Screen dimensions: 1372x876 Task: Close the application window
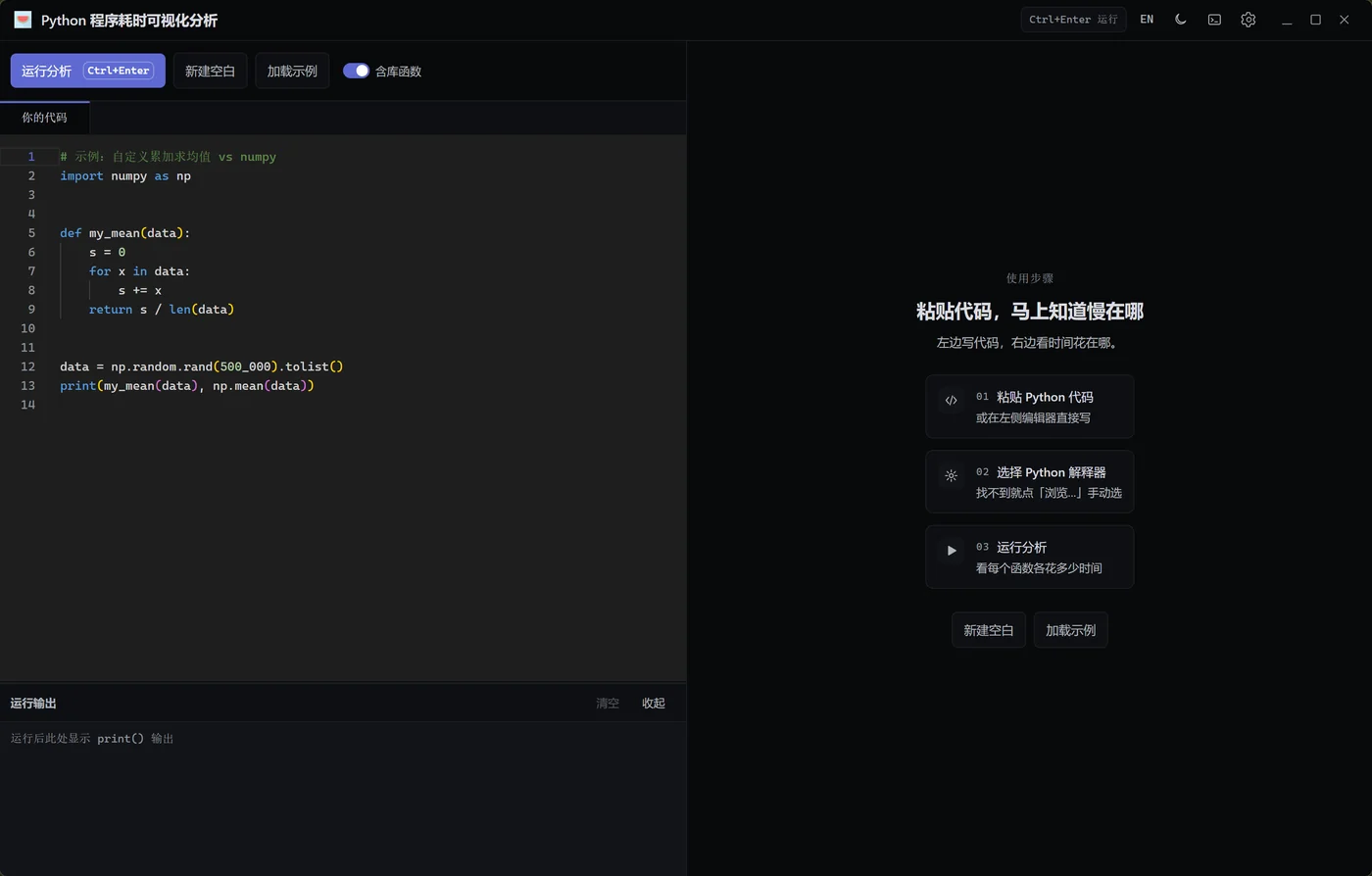pos(1345,20)
